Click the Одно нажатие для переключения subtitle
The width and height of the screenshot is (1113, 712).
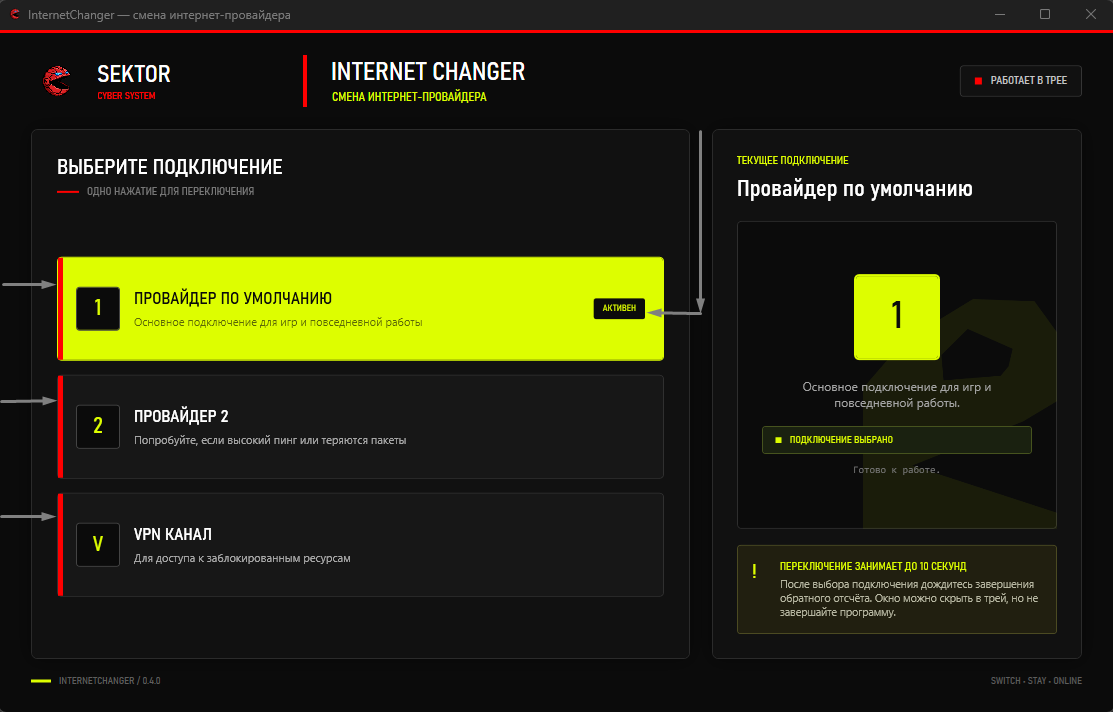pos(170,191)
